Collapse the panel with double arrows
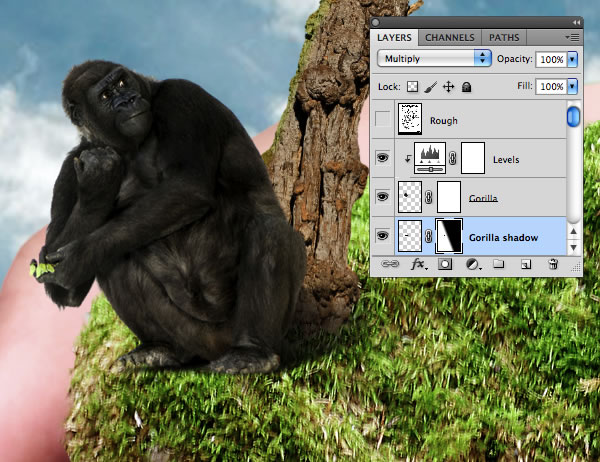600x462 pixels. click(576, 23)
